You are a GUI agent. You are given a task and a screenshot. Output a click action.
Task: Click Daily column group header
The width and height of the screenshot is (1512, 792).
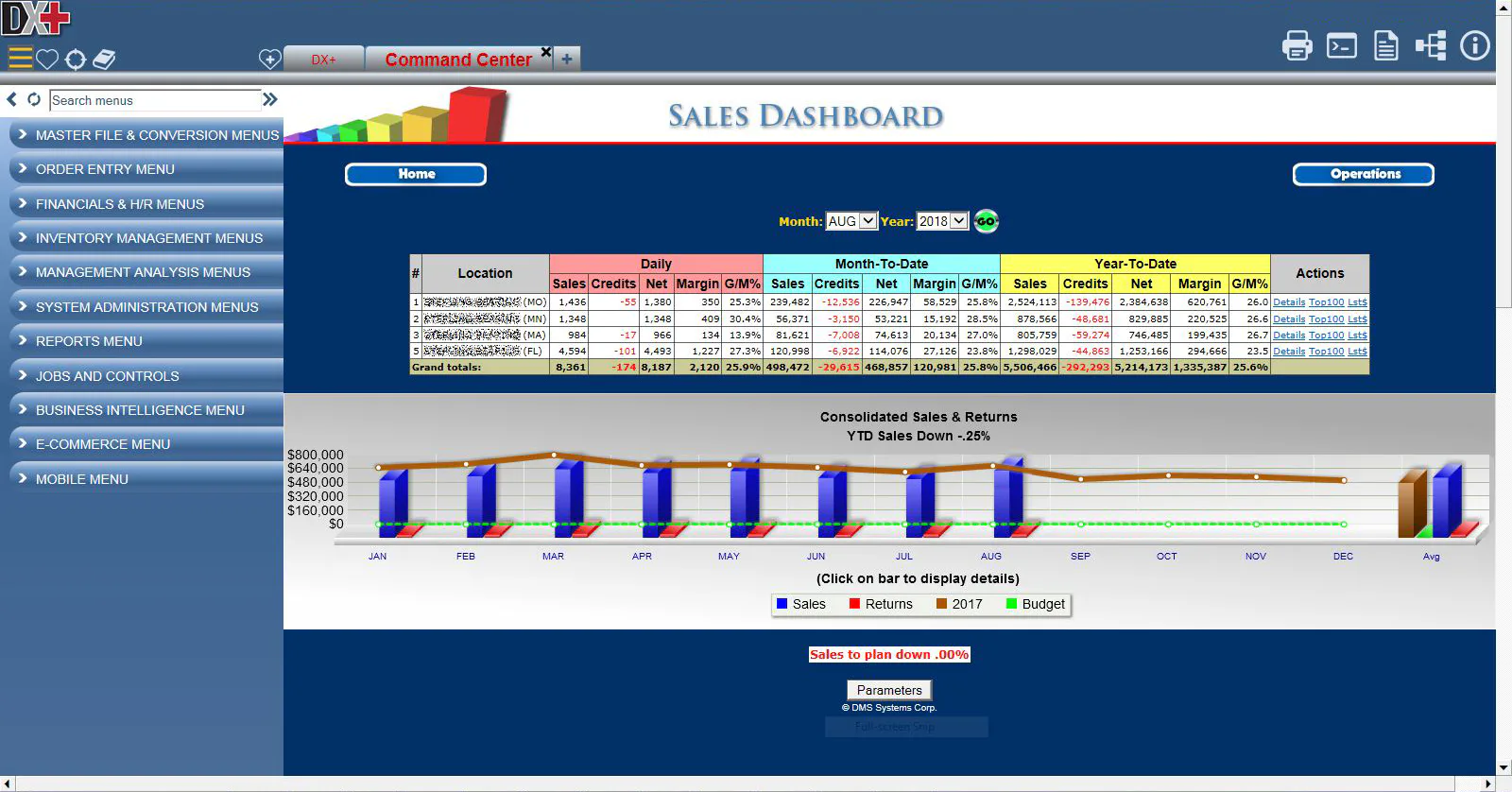(656, 264)
